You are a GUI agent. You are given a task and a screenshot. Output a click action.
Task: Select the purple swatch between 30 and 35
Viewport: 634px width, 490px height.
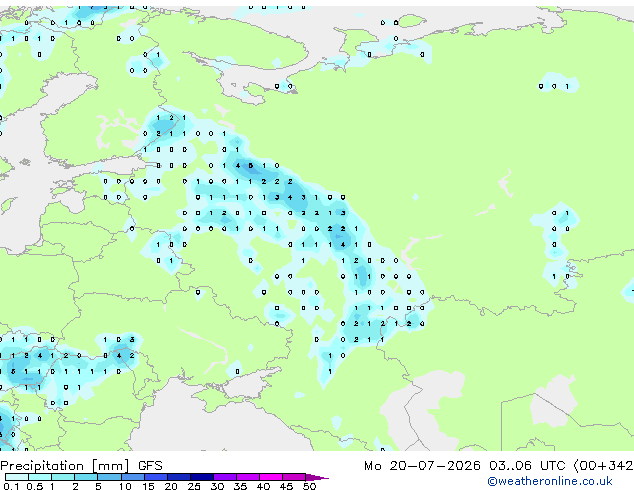click(x=224, y=477)
